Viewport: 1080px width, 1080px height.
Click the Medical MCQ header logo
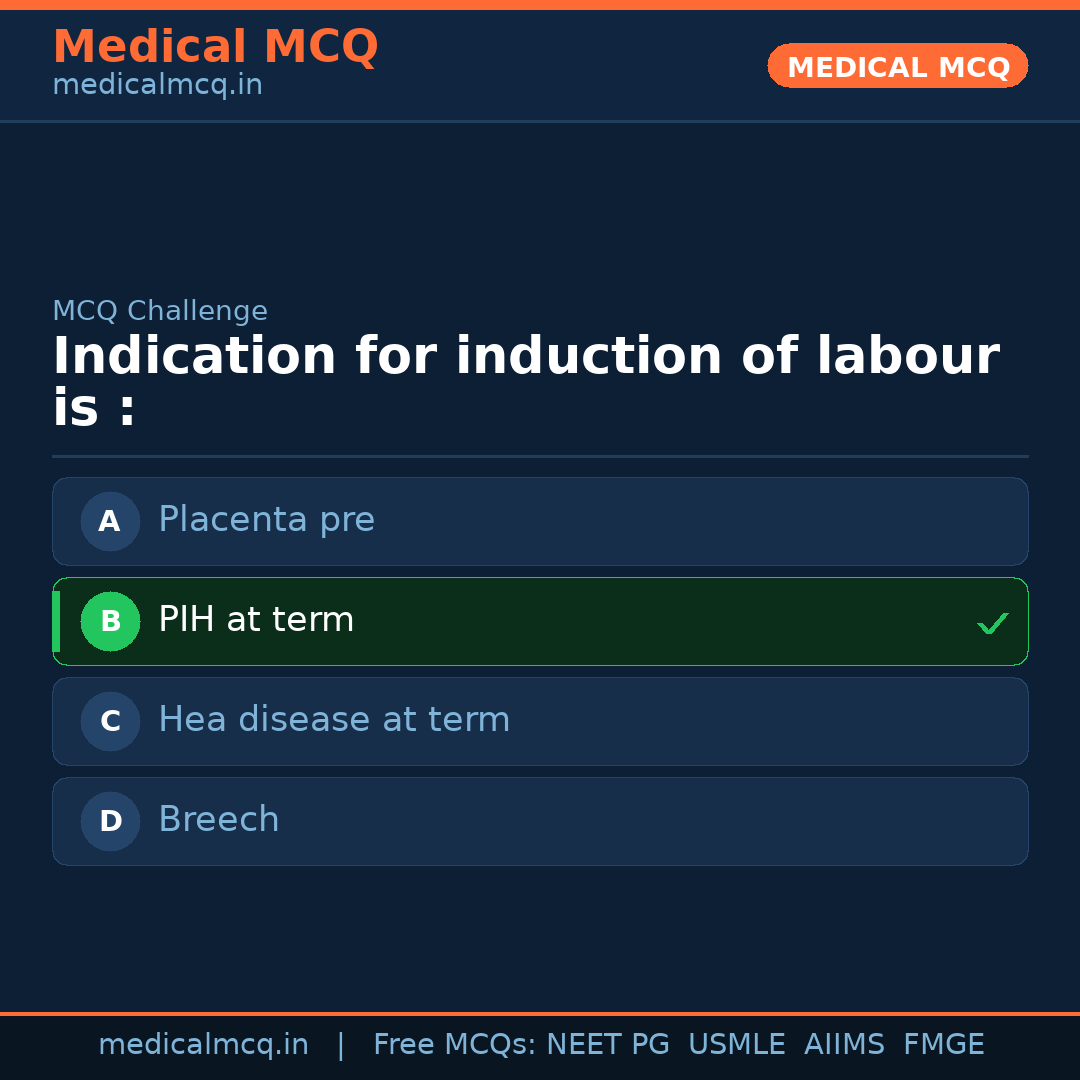coord(215,46)
